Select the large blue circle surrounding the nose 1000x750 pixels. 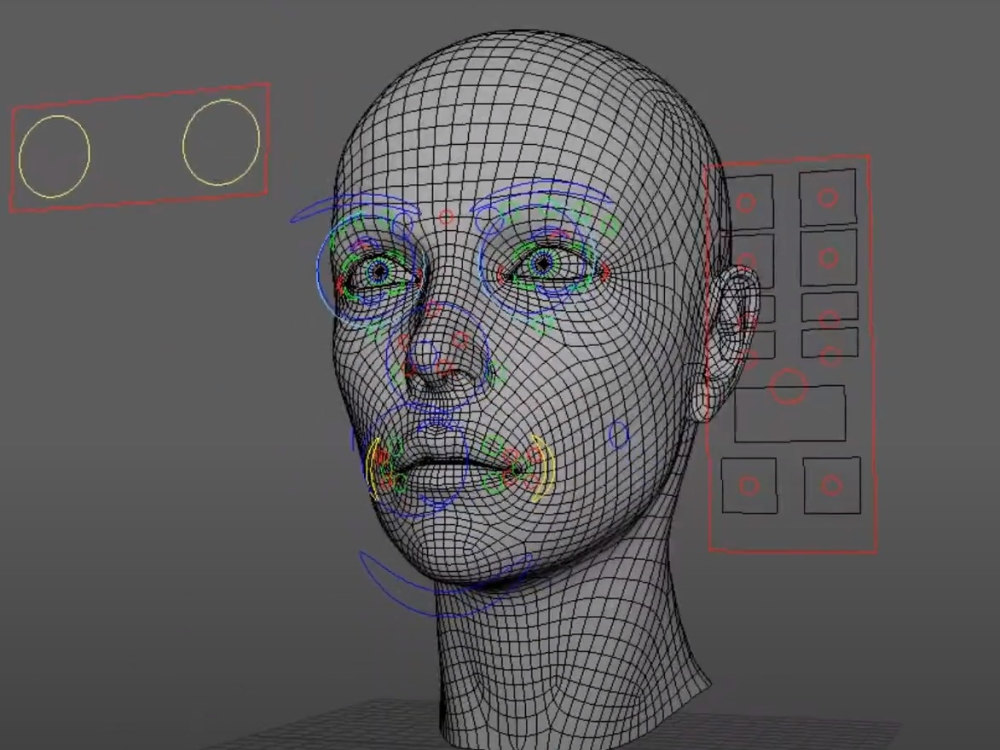click(x=439, y=355)
